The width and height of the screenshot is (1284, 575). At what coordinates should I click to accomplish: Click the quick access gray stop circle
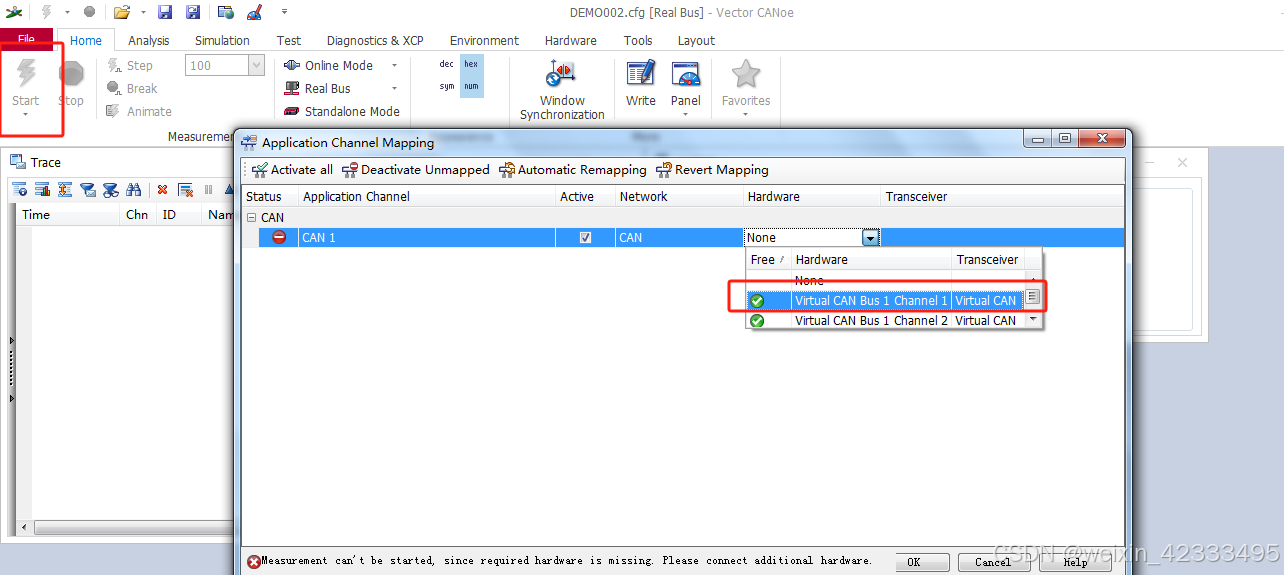pyautogui.click(x=89, y=12)
